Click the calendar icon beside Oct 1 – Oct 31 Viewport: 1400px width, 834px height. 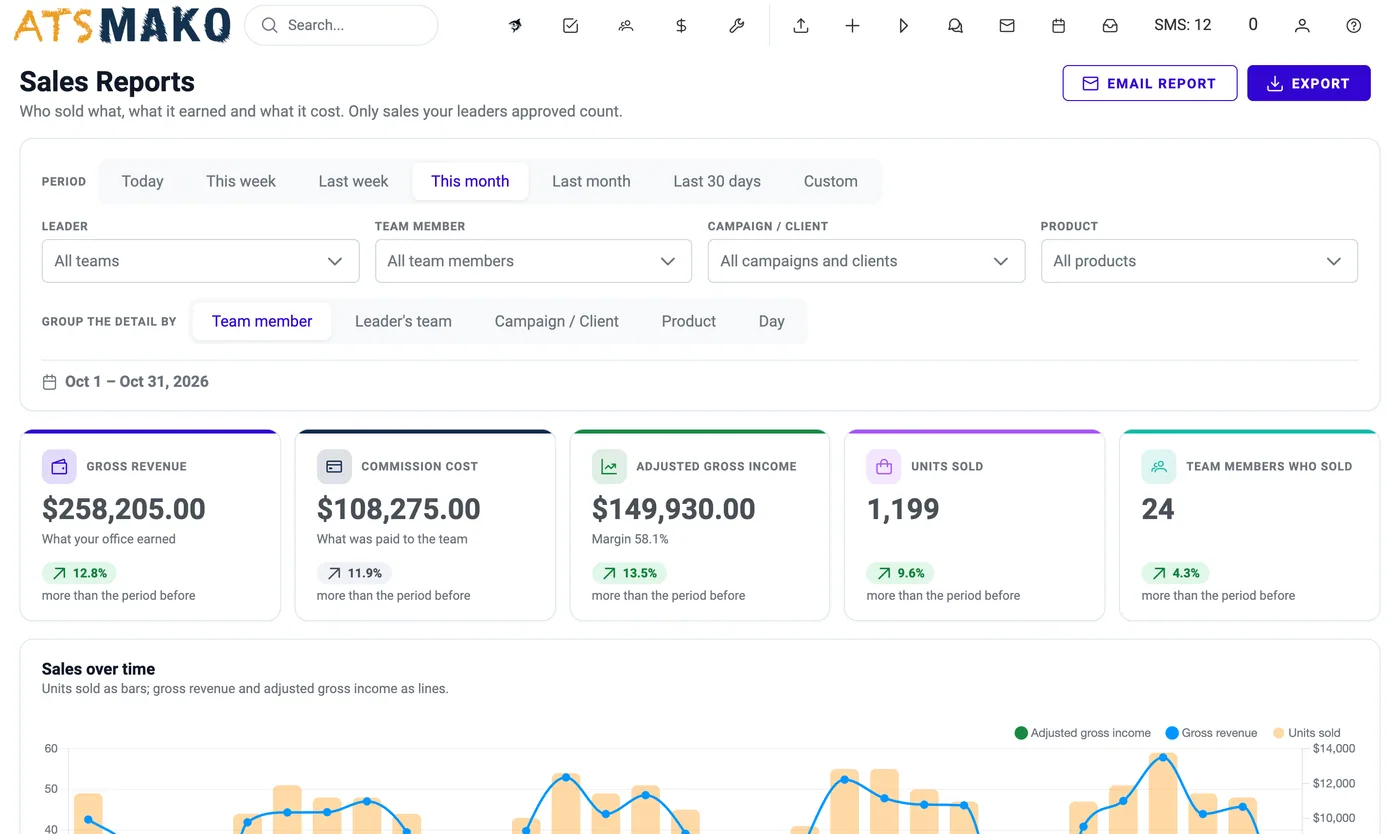tap(49, 382)
